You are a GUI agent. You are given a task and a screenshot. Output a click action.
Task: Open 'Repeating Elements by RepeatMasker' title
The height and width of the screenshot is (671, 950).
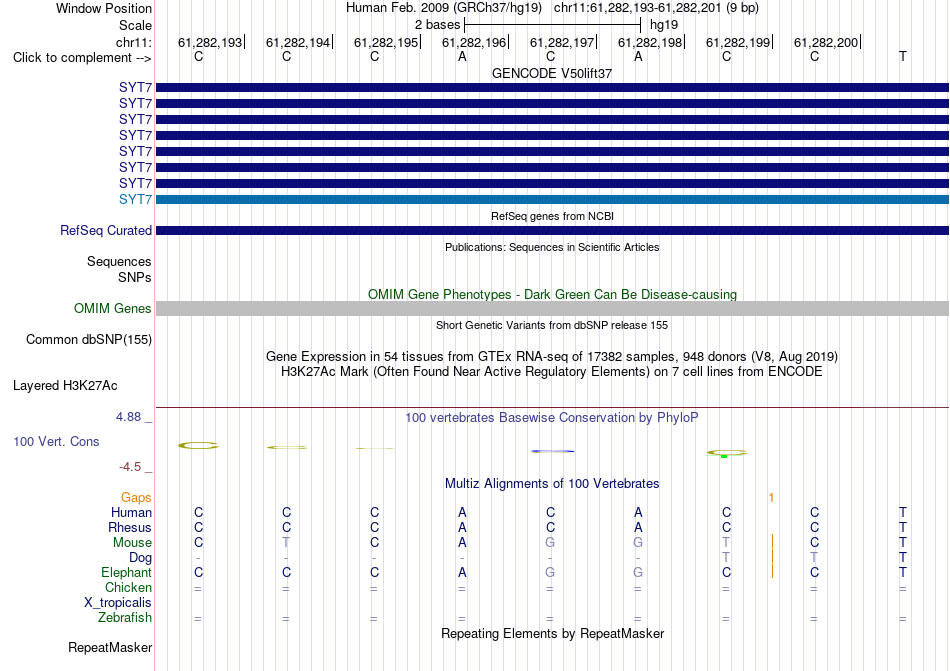click(x=552, y=633)
